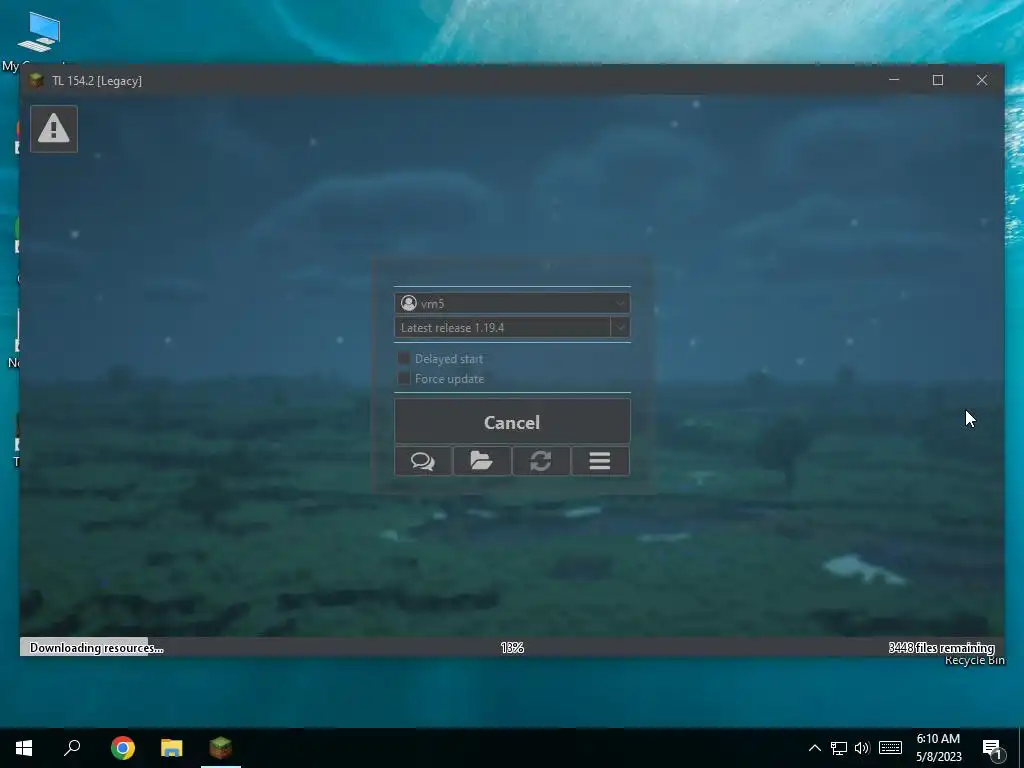
Task: Click the download progress bar at 13%
Action: (512, 647)
